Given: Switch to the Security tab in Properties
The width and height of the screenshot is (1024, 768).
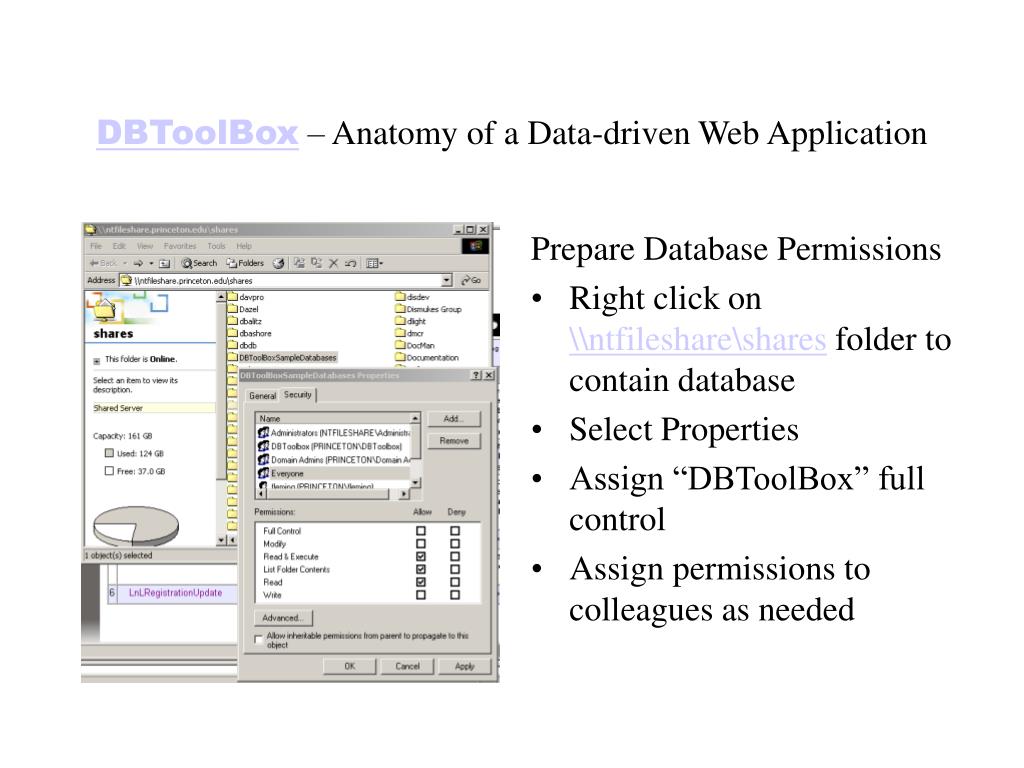Looking at the screenshot, I should [298, 395].
